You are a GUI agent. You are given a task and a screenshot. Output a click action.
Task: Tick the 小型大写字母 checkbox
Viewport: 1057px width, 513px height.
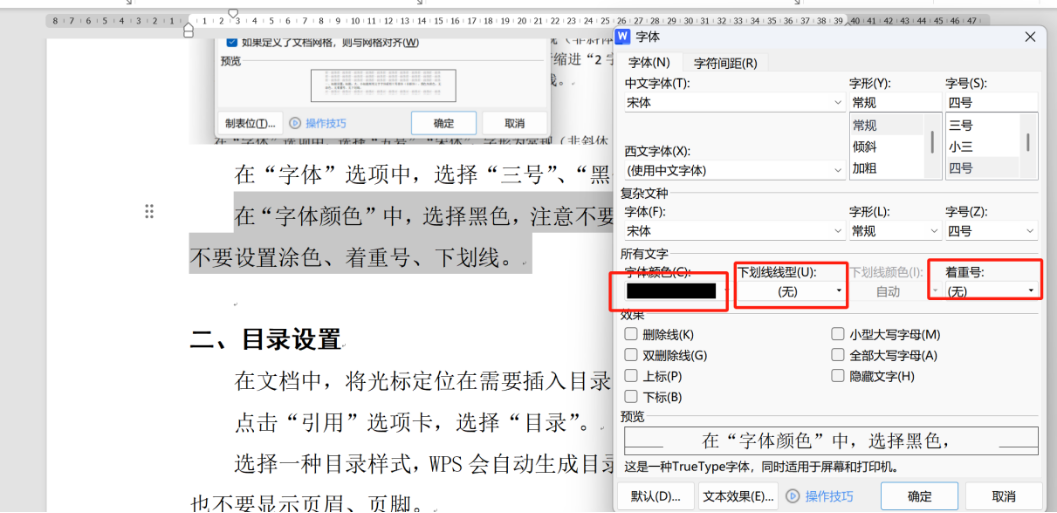click(x=839, y=335)
